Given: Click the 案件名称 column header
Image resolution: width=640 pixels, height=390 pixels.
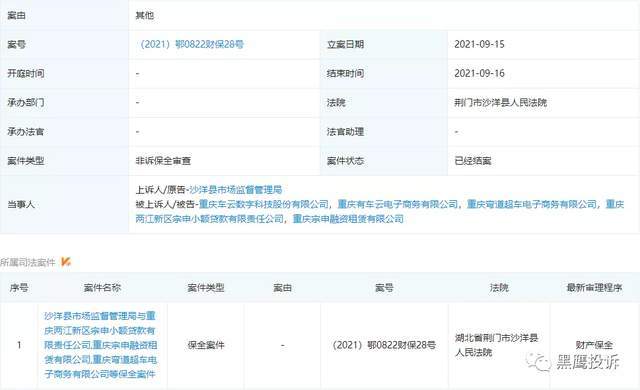Looking at the screenshot, I should pyautogui.click(x=102, y=288).
